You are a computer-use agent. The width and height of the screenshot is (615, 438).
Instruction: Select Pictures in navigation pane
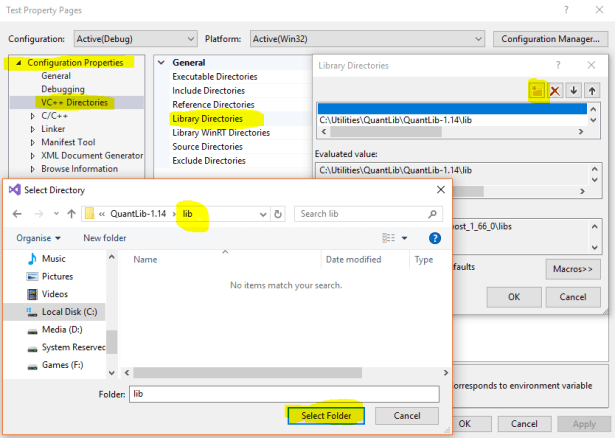(x=57, y=276)
